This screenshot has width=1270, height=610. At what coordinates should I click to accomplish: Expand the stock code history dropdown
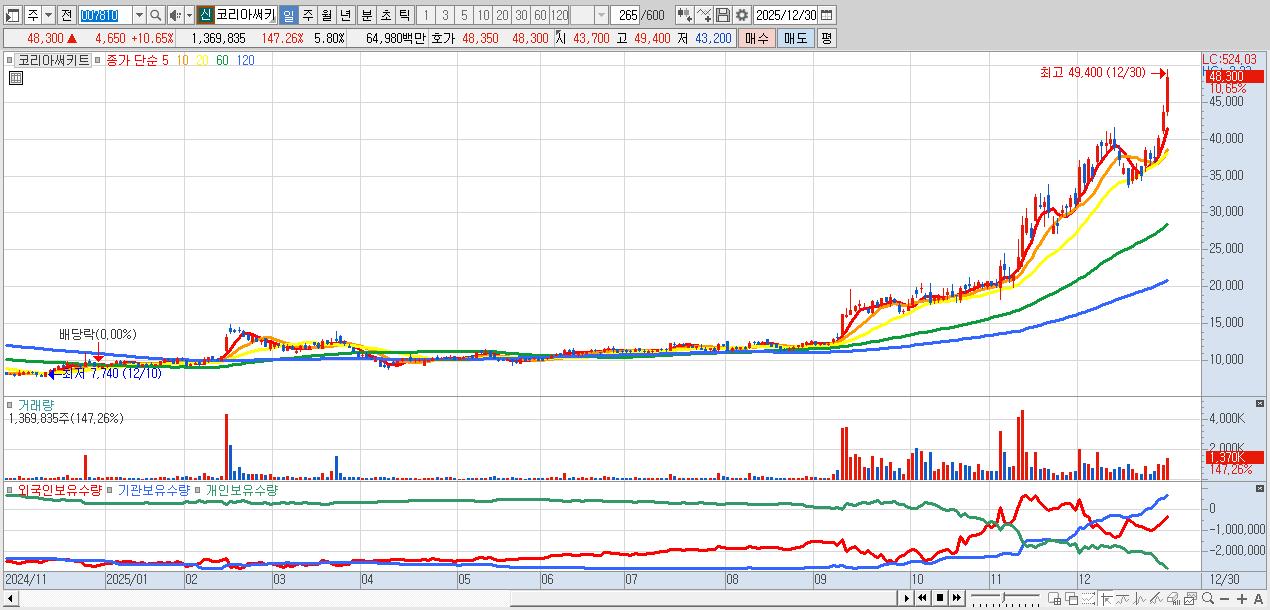(x=139, y=15)
